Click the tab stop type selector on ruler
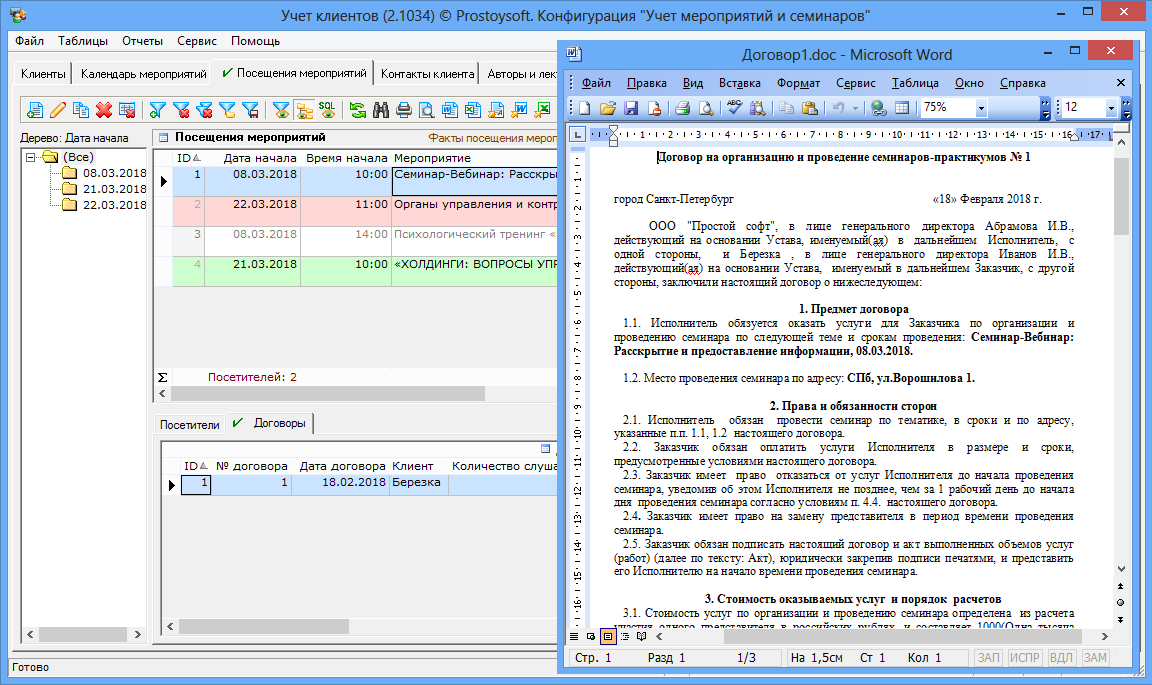Screen dimensions: 1152x685 coord(577,134)
